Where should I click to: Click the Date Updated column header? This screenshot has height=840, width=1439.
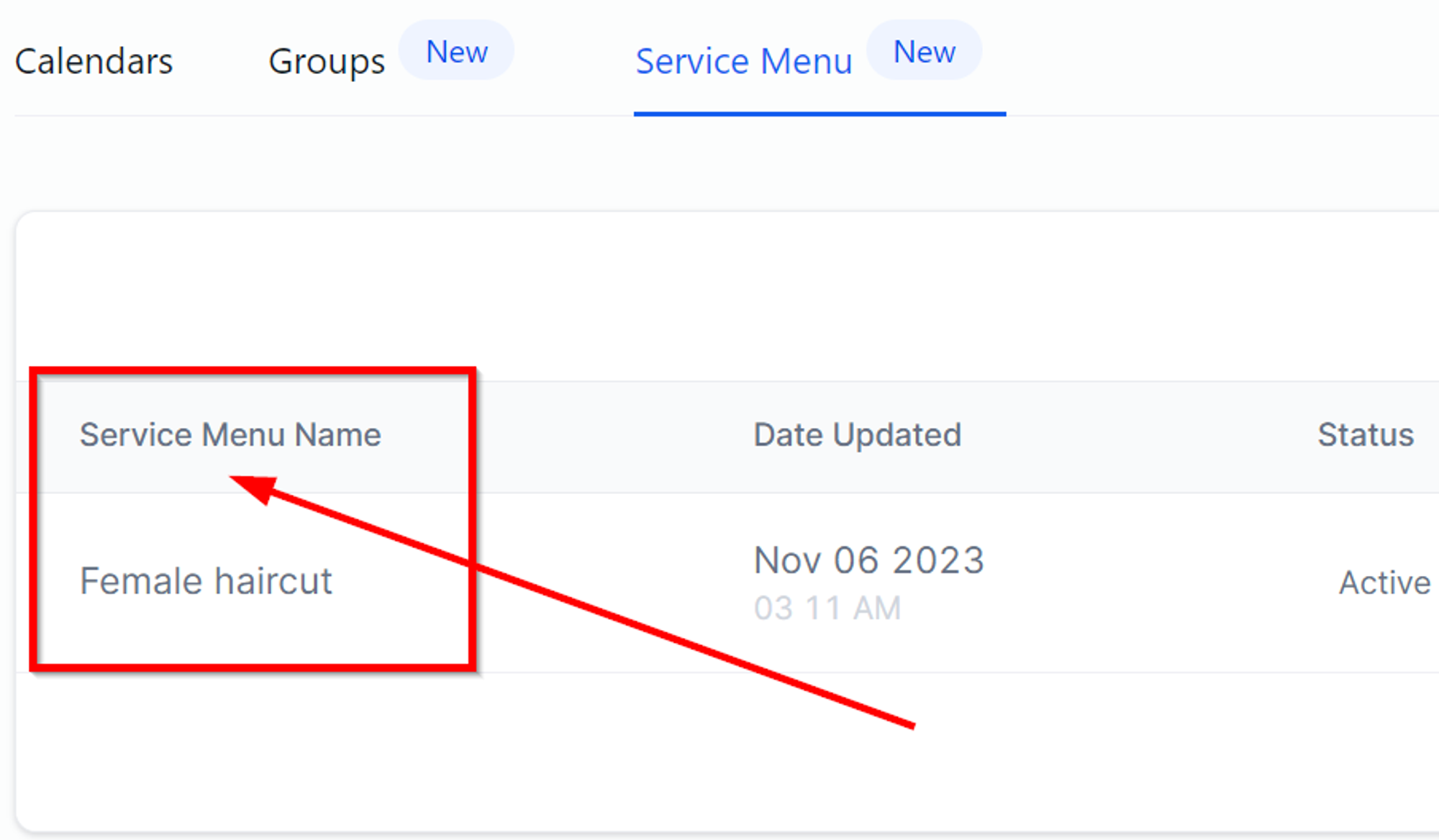click(x=857, y=434)
